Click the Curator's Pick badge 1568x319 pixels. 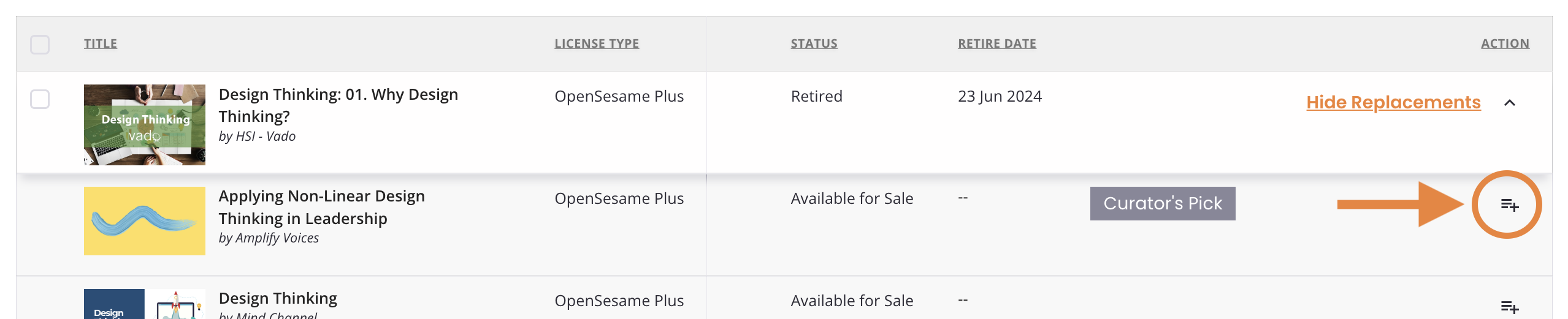point(1163,203)
